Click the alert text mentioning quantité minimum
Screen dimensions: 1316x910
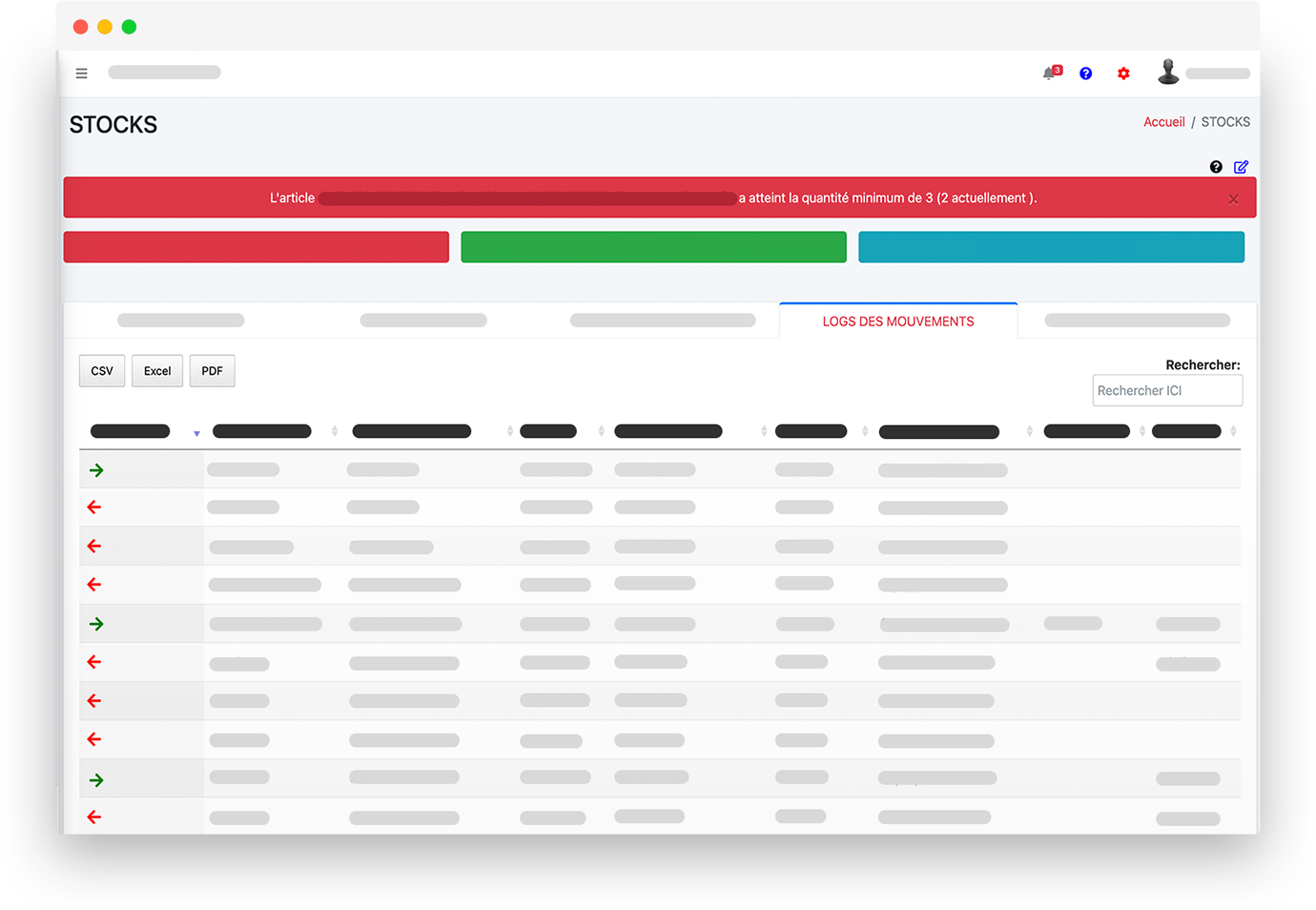coord(887,198)
